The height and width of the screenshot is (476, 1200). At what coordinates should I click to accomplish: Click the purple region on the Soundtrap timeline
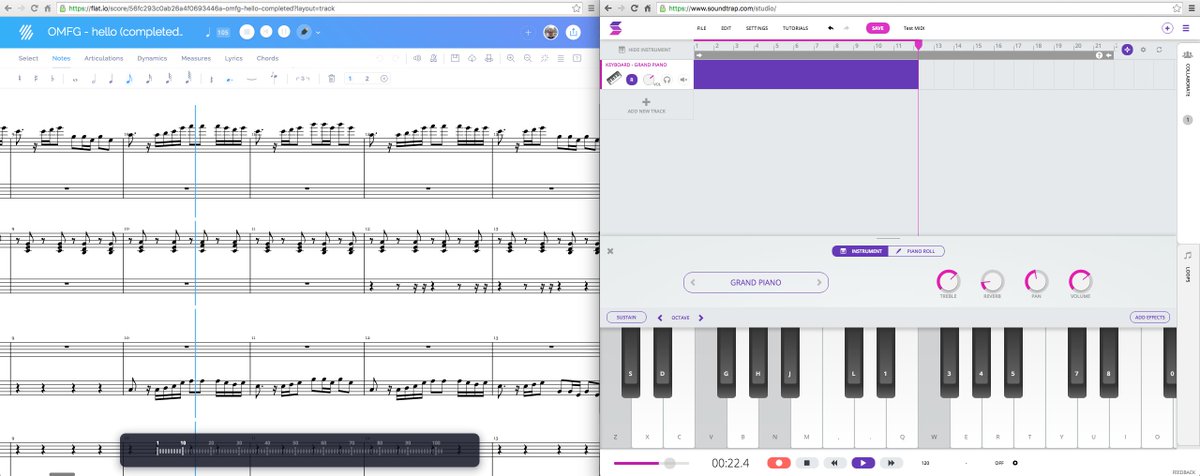coord(805,75)
